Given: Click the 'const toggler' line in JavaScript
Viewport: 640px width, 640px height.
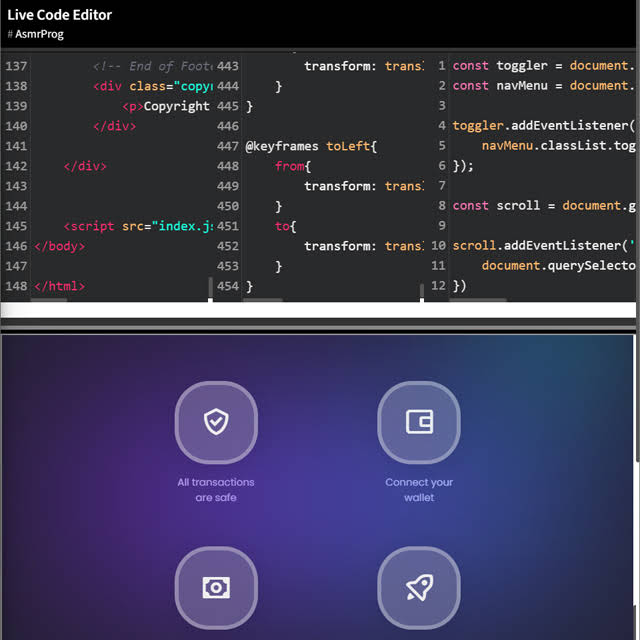Looking at the screenshot, I should point(540,66).
